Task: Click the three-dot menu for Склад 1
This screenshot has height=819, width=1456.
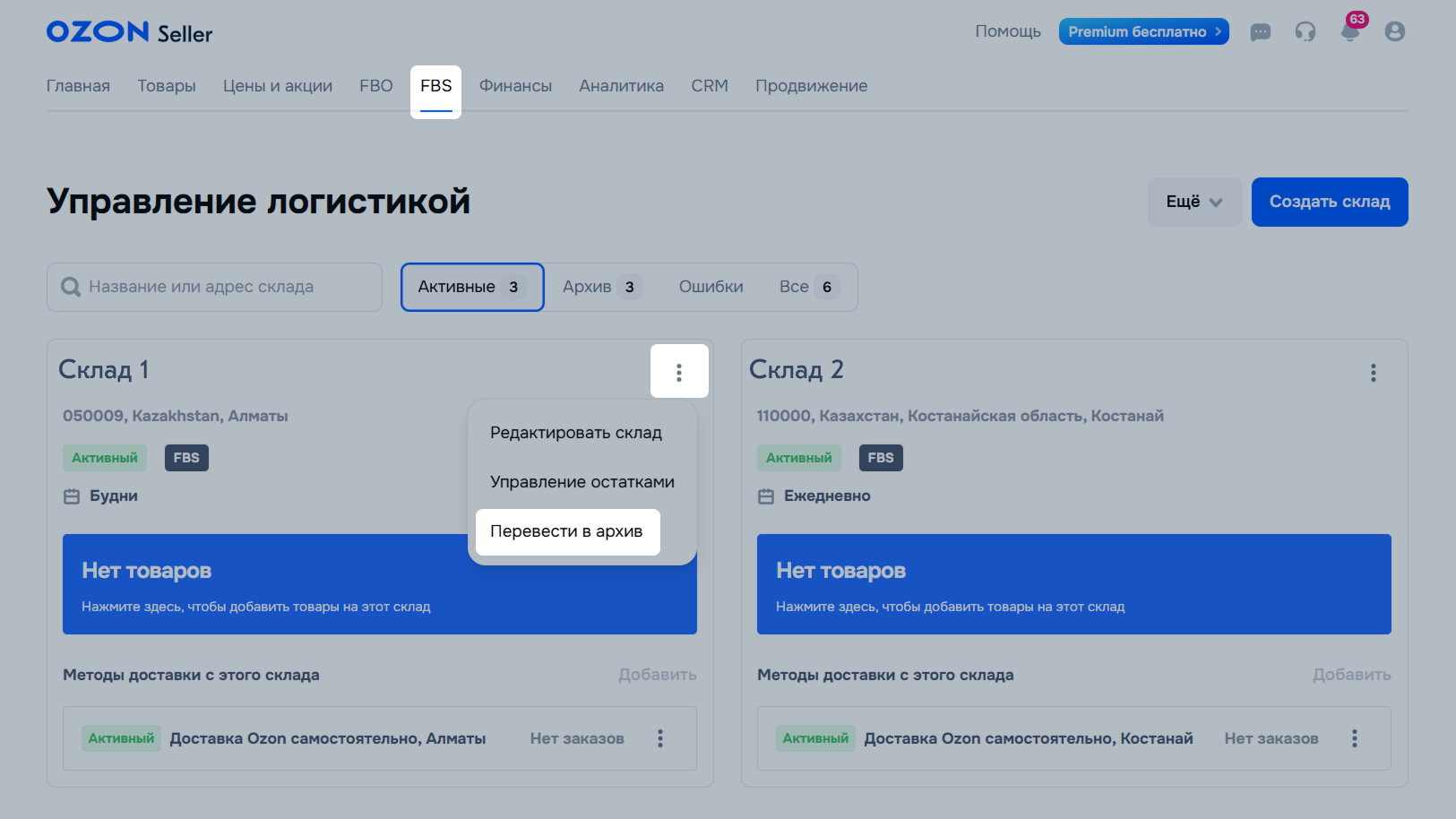Action: tap(679, 372)
